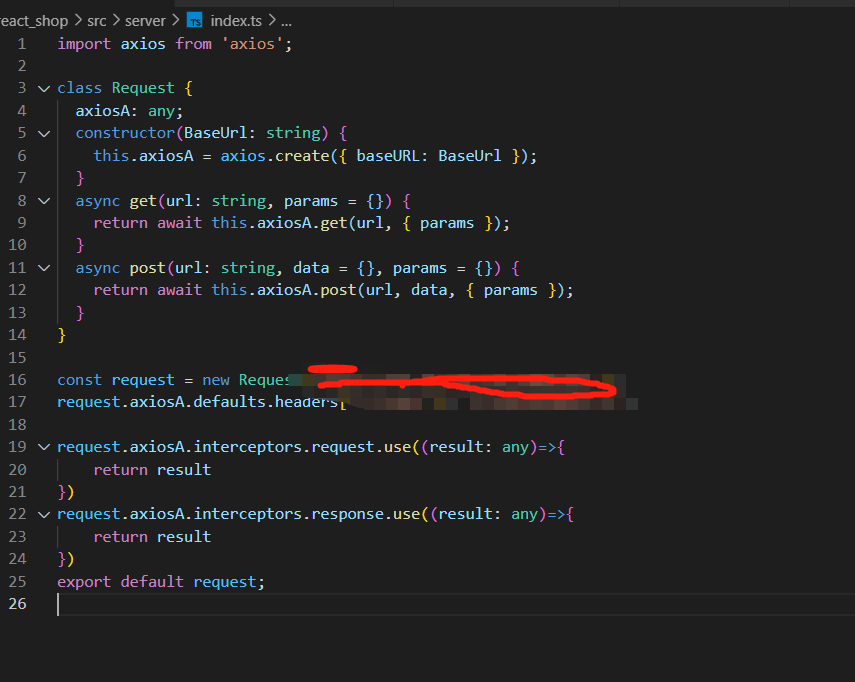Click 'interceptors.response.use' on line 22
Screen dimensions: 855x682
306,514
